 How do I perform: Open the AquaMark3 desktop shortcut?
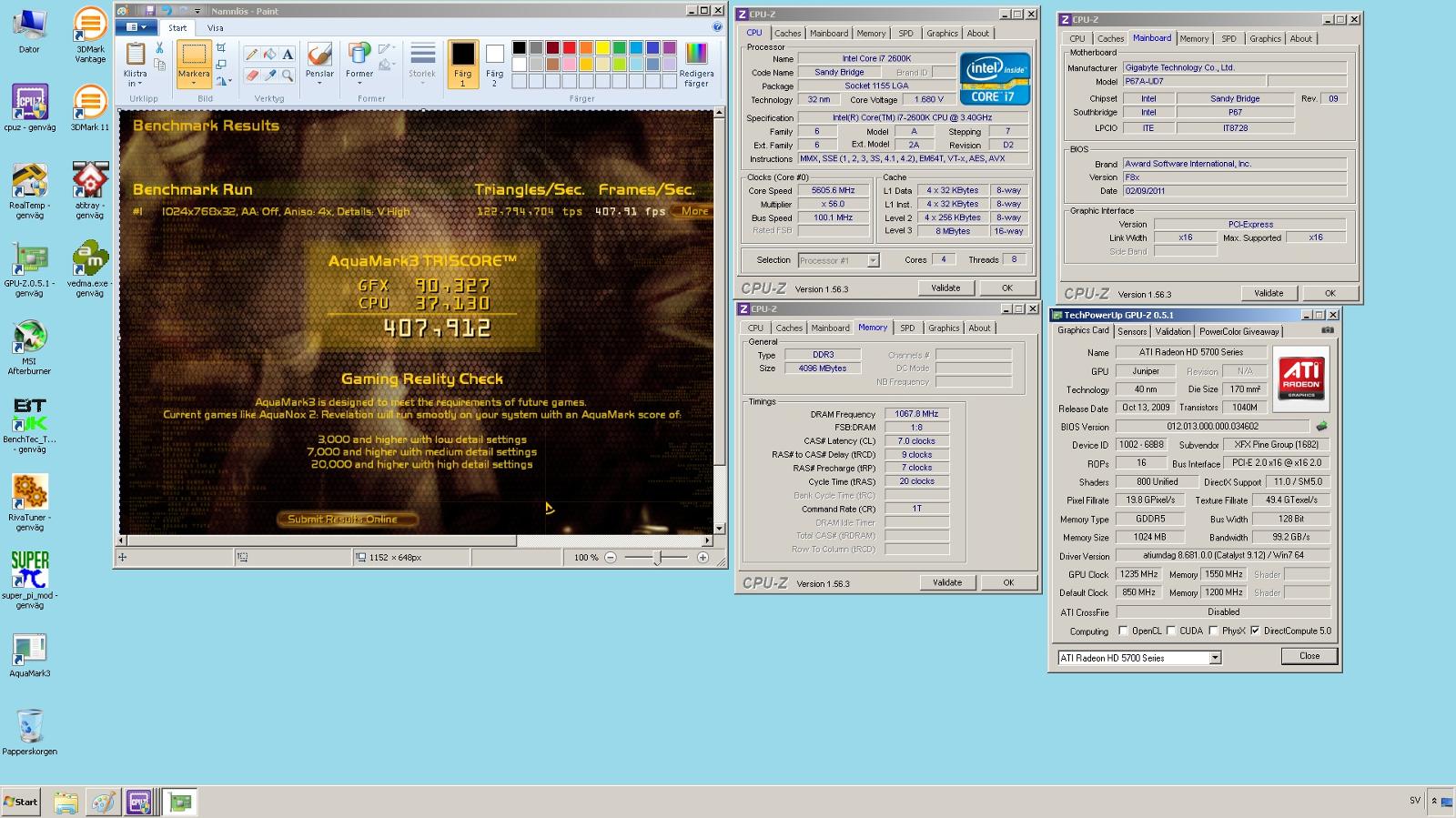point(29,655)
